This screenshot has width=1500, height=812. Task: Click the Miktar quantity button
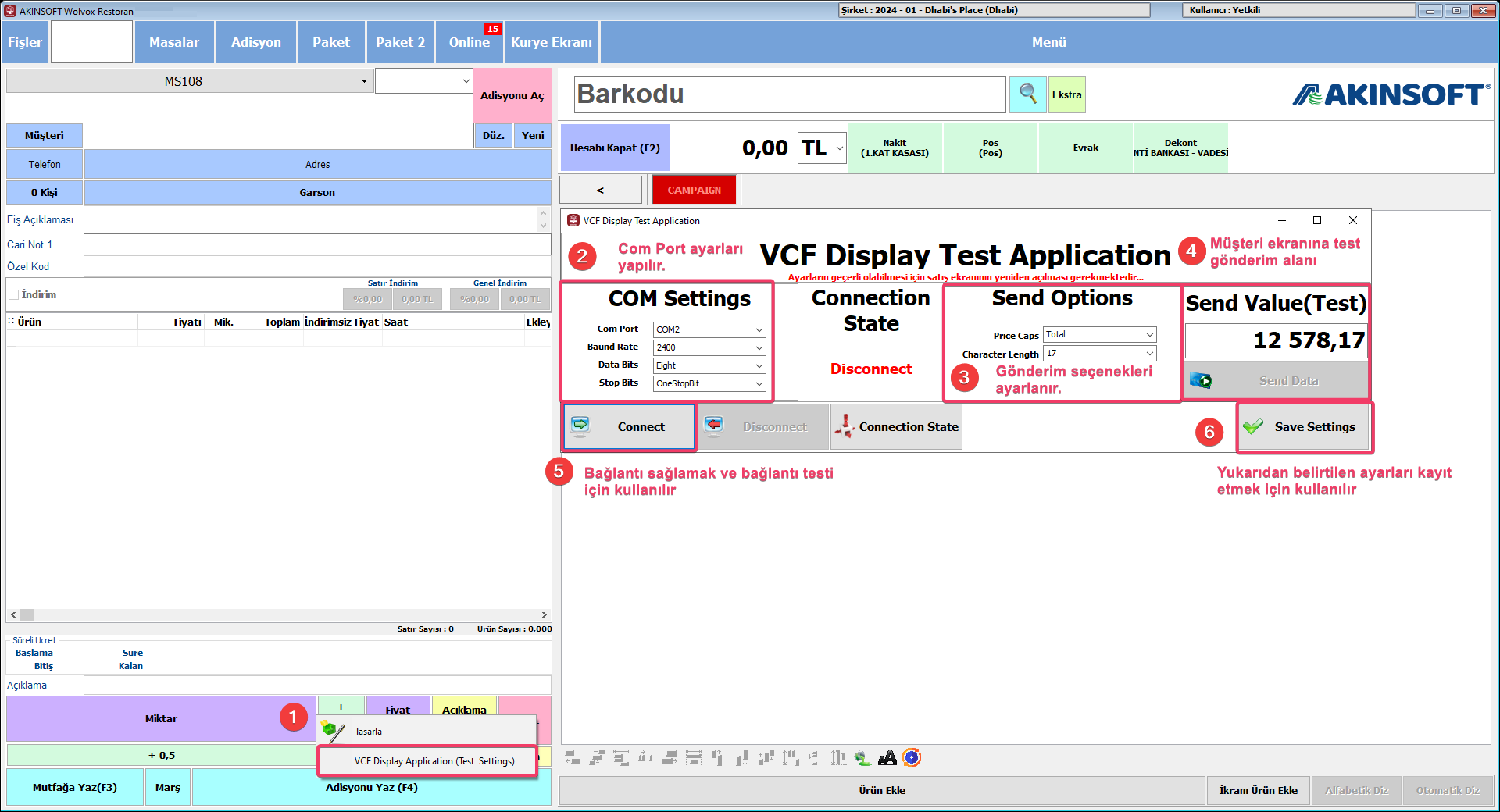[161, 718]
